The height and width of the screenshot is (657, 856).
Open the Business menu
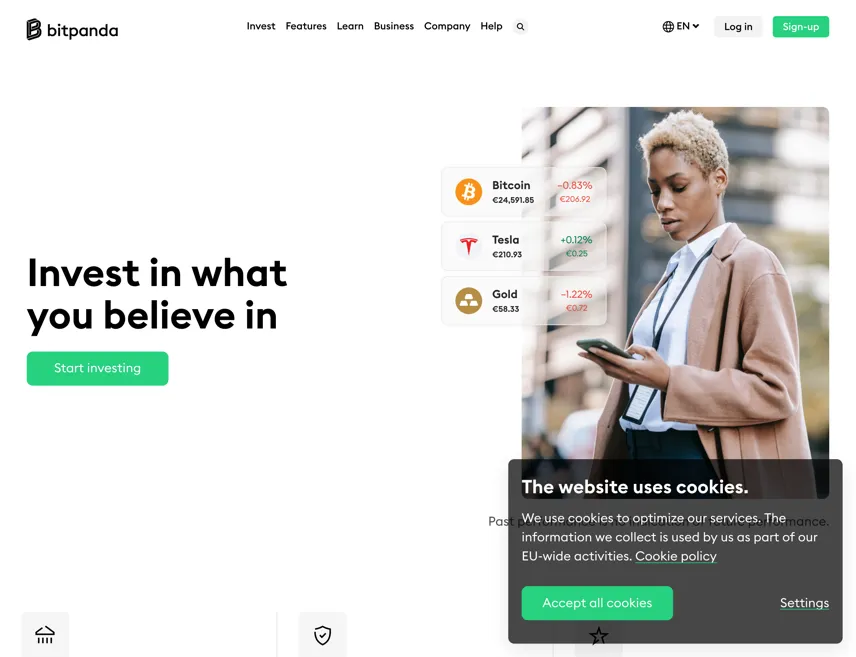click(394, 26)
